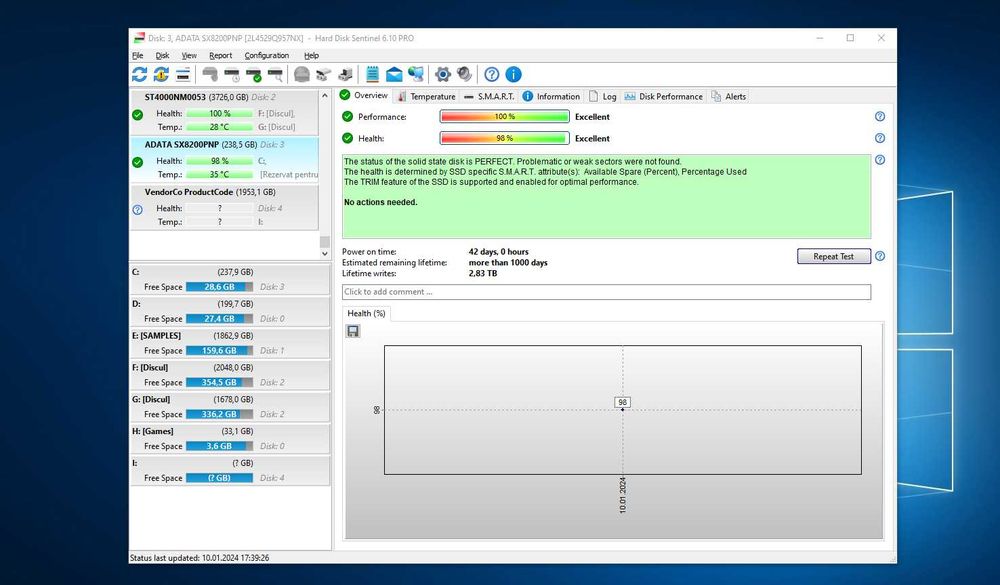This screenshot has height=585, width=1000.
Task: Click the disk with green checkmark icon
Action: (x=253, y=75)
